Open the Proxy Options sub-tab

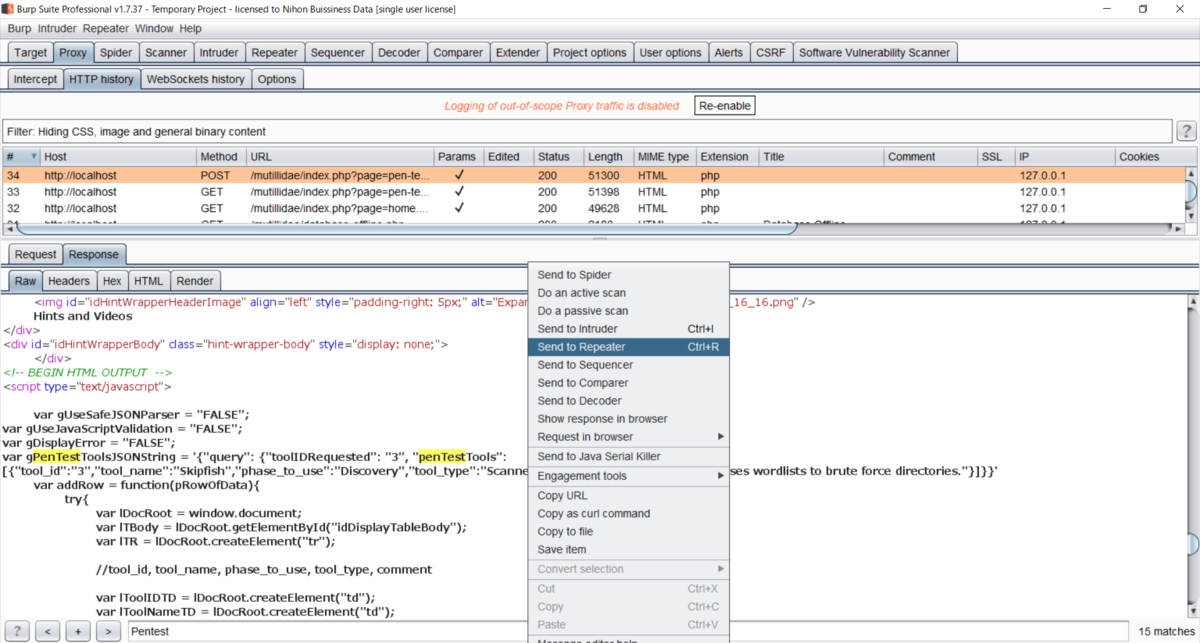point(277,79)
